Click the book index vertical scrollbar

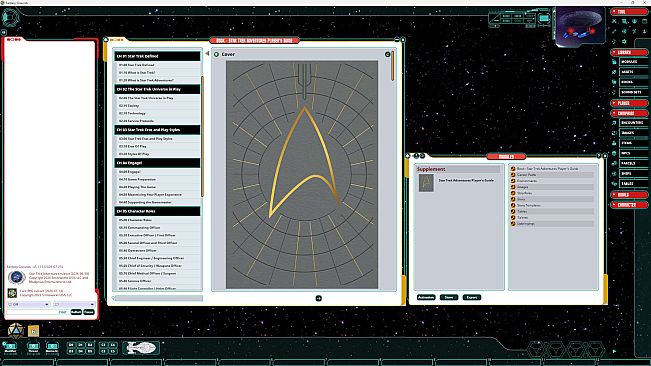[202, 136]
